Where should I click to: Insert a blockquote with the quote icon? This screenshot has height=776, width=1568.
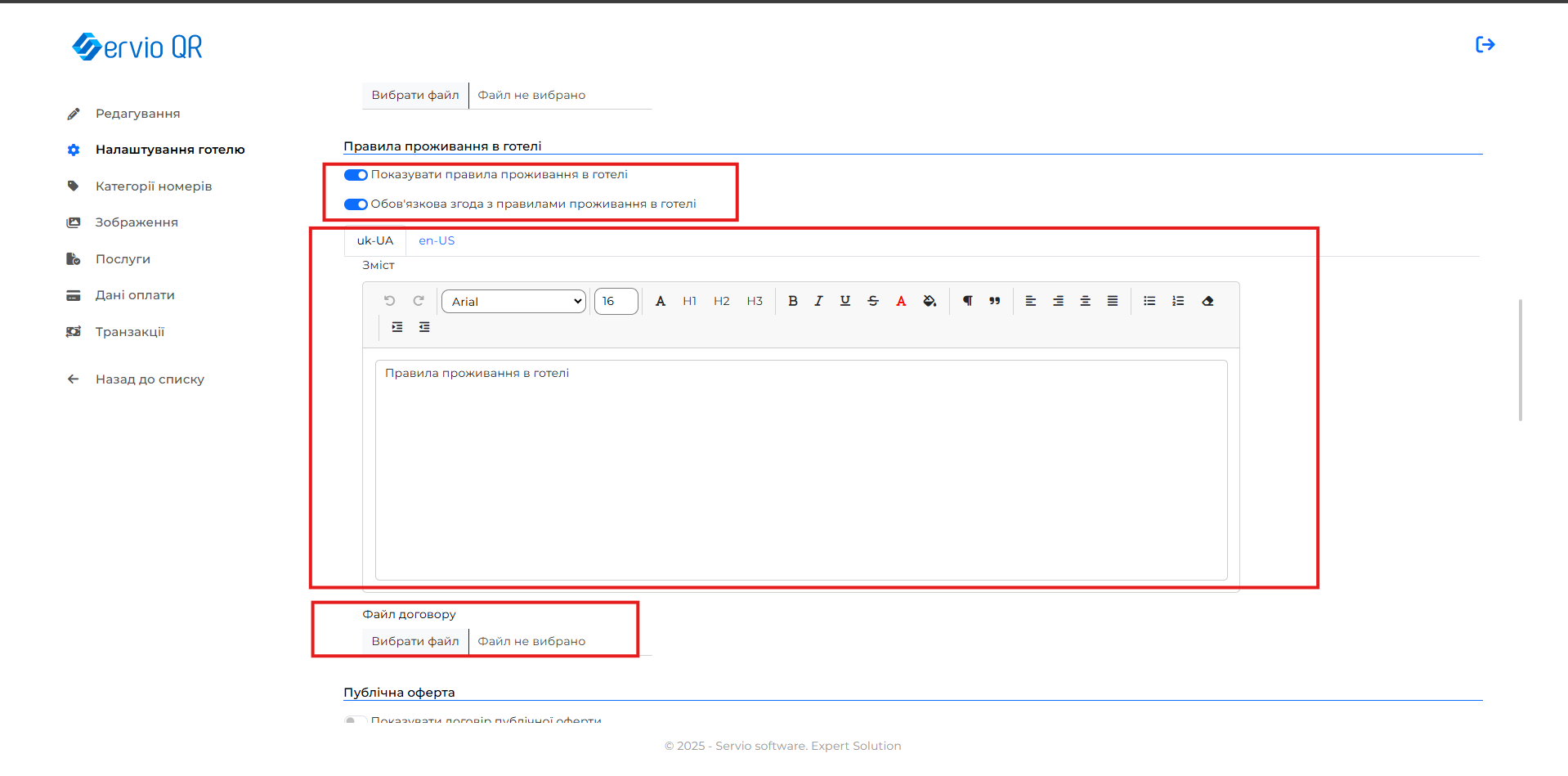point(994,301)
